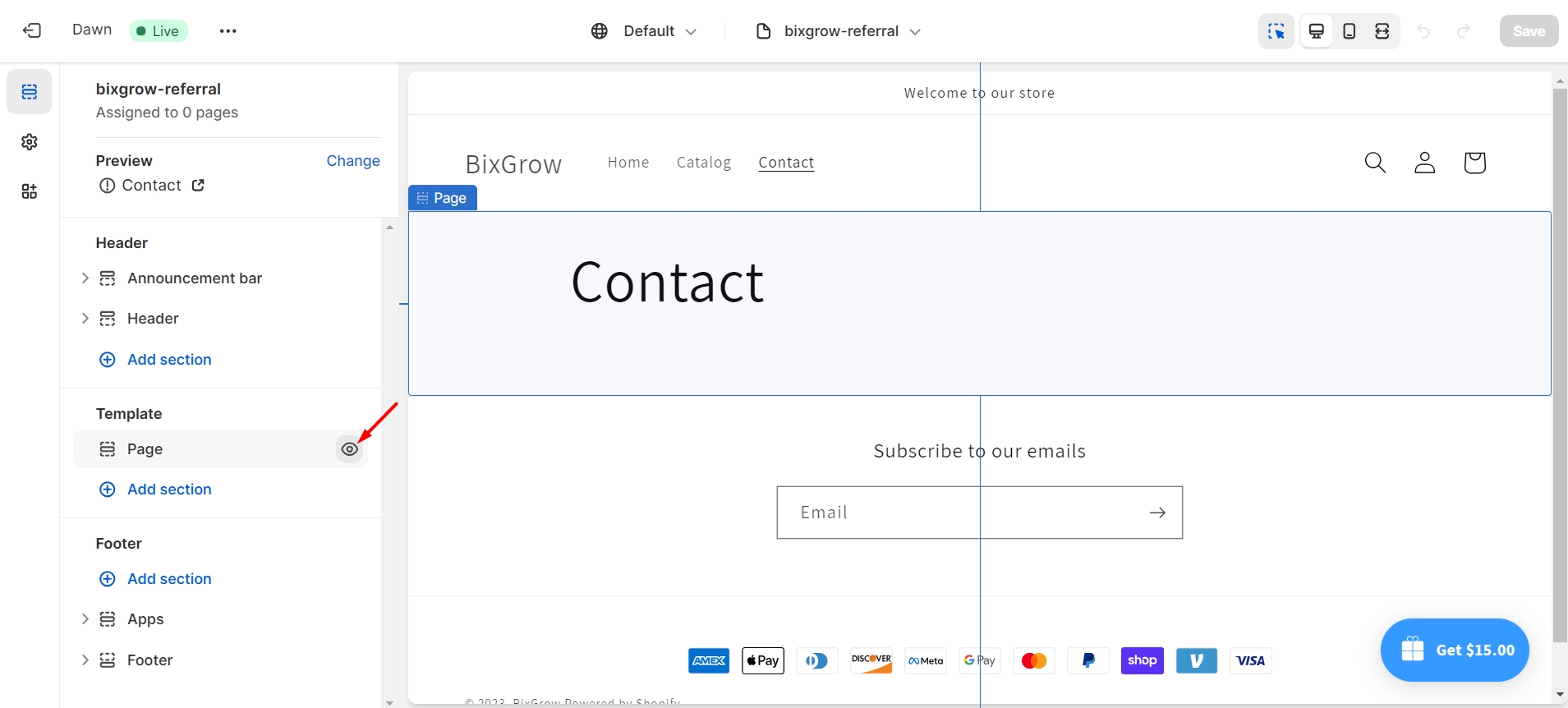
Task: Click the Contact page heading
Action: click(x=668, y=283)
